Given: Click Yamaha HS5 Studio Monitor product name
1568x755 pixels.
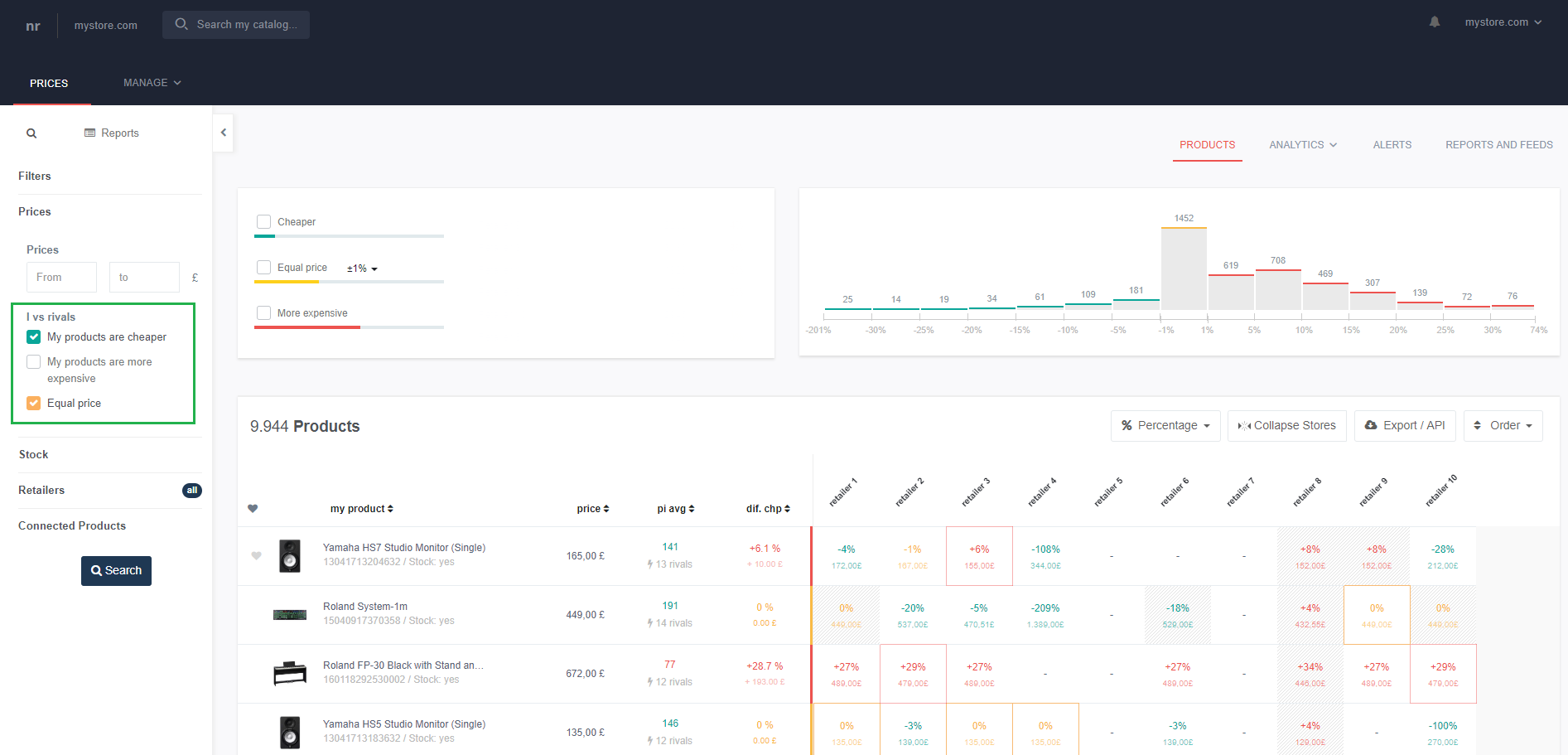Looking at the screenshot, I should click(x=404, y=724).
